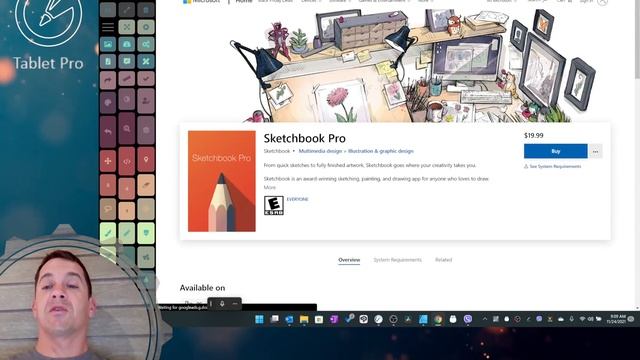Click the Home link in Microsoft header
Image resolution: width=640 pixels, height=360 pixels.
244,2
